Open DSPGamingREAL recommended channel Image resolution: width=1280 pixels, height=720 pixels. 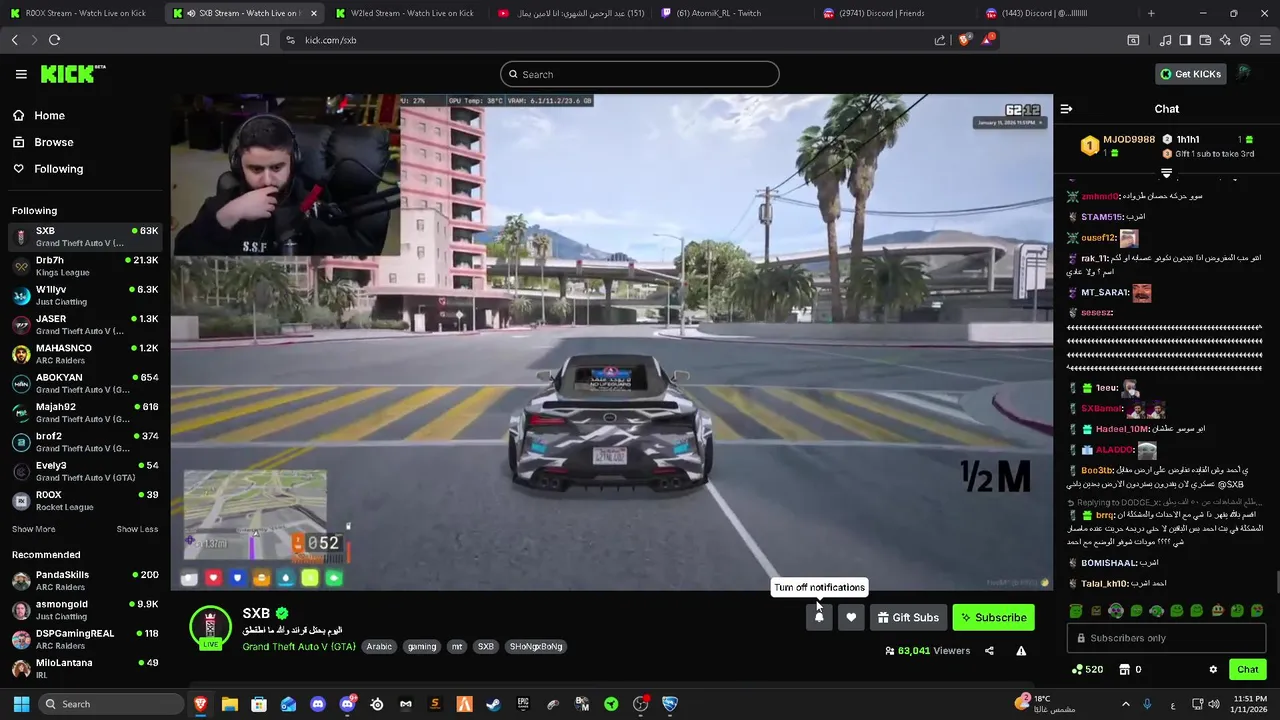tap(85, 639)
